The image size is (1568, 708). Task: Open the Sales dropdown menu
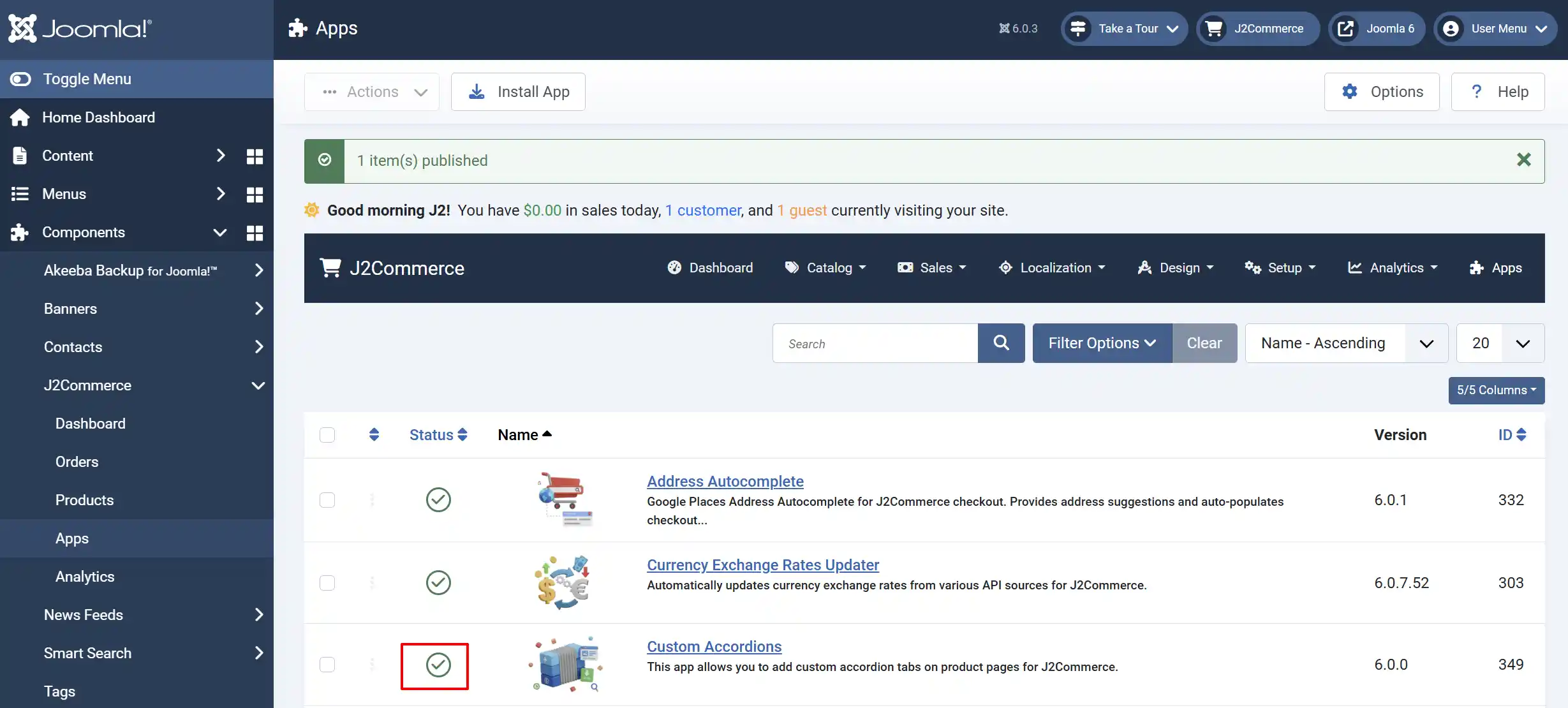coord(932,268)
